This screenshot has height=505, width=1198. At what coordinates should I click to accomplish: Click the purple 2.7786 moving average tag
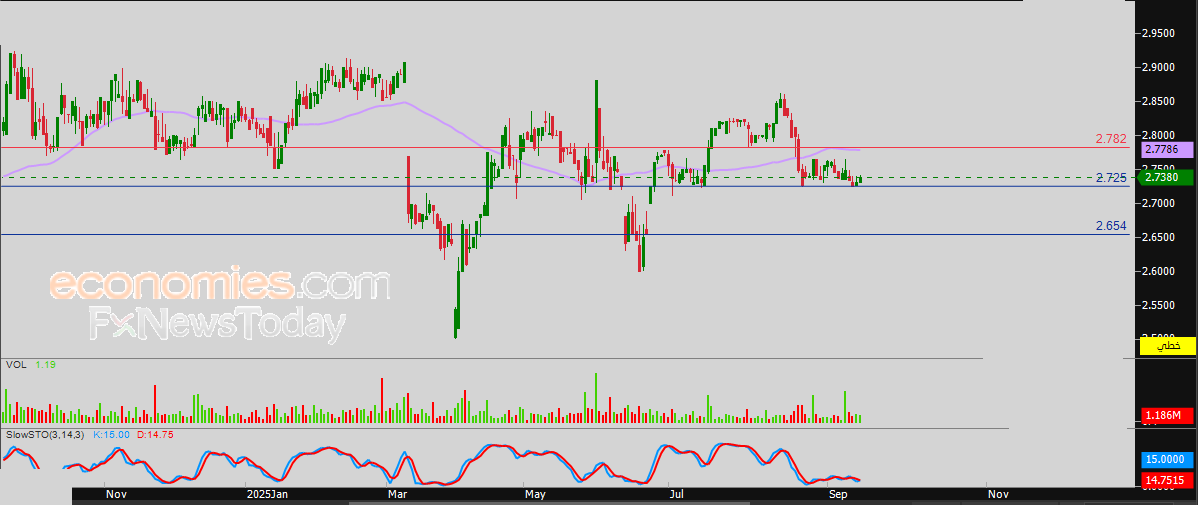(x=1166, y=150)
